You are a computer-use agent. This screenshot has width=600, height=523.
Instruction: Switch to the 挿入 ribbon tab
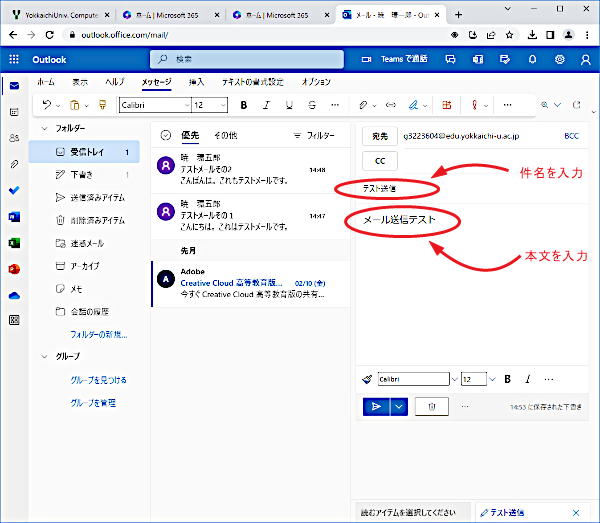point(196,82)
